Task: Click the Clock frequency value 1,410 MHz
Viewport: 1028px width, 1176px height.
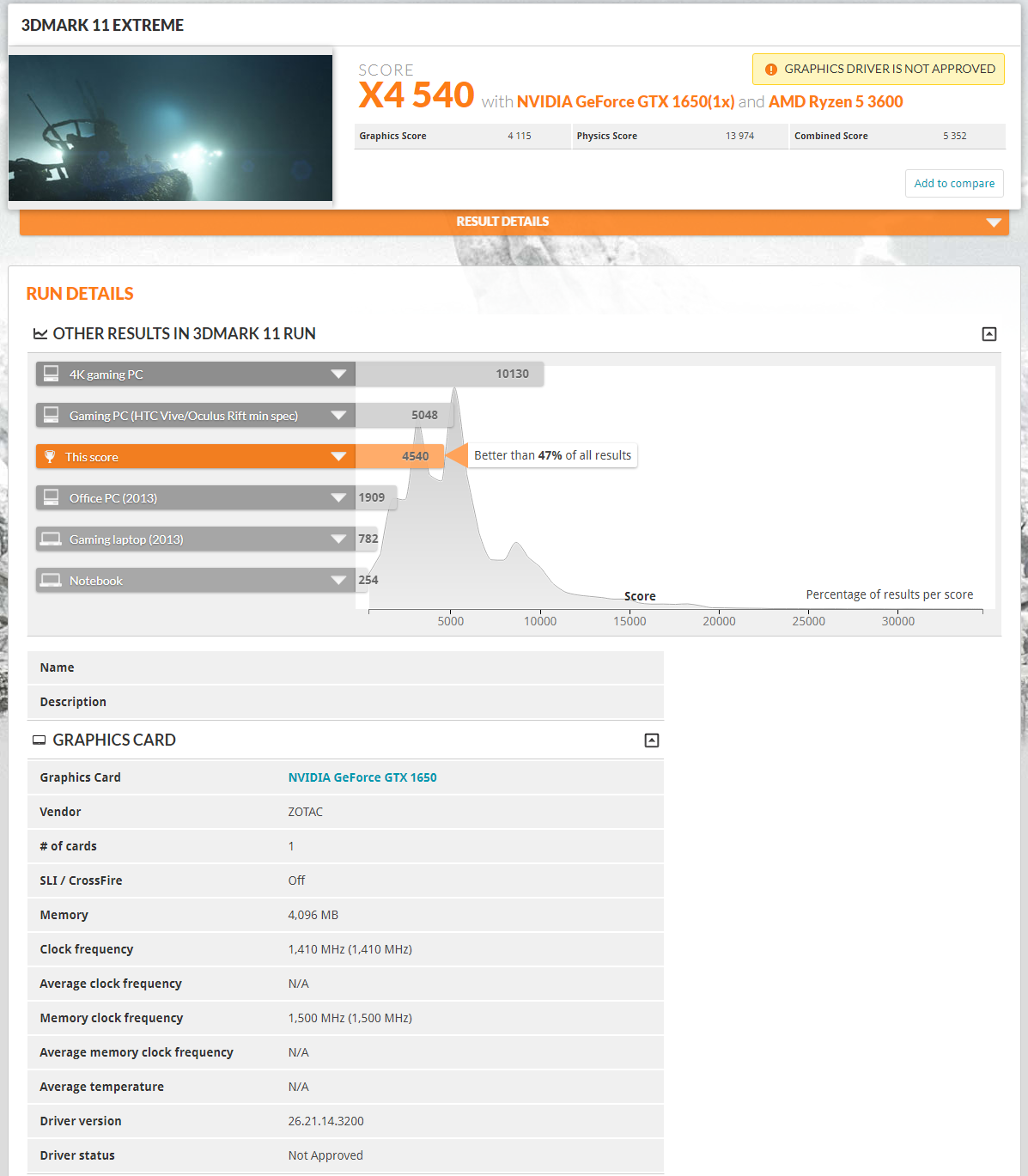Action: pos(350,949)
